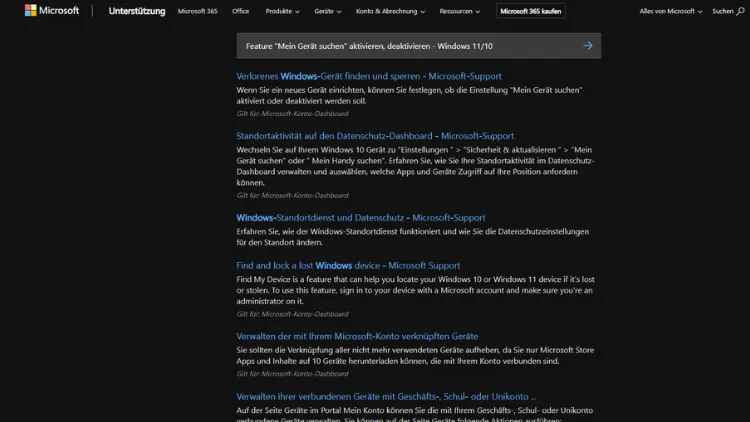Click the Microsoft logo
Image resolution: width=750 pixels, height=422 pixels.
(52, 11)
